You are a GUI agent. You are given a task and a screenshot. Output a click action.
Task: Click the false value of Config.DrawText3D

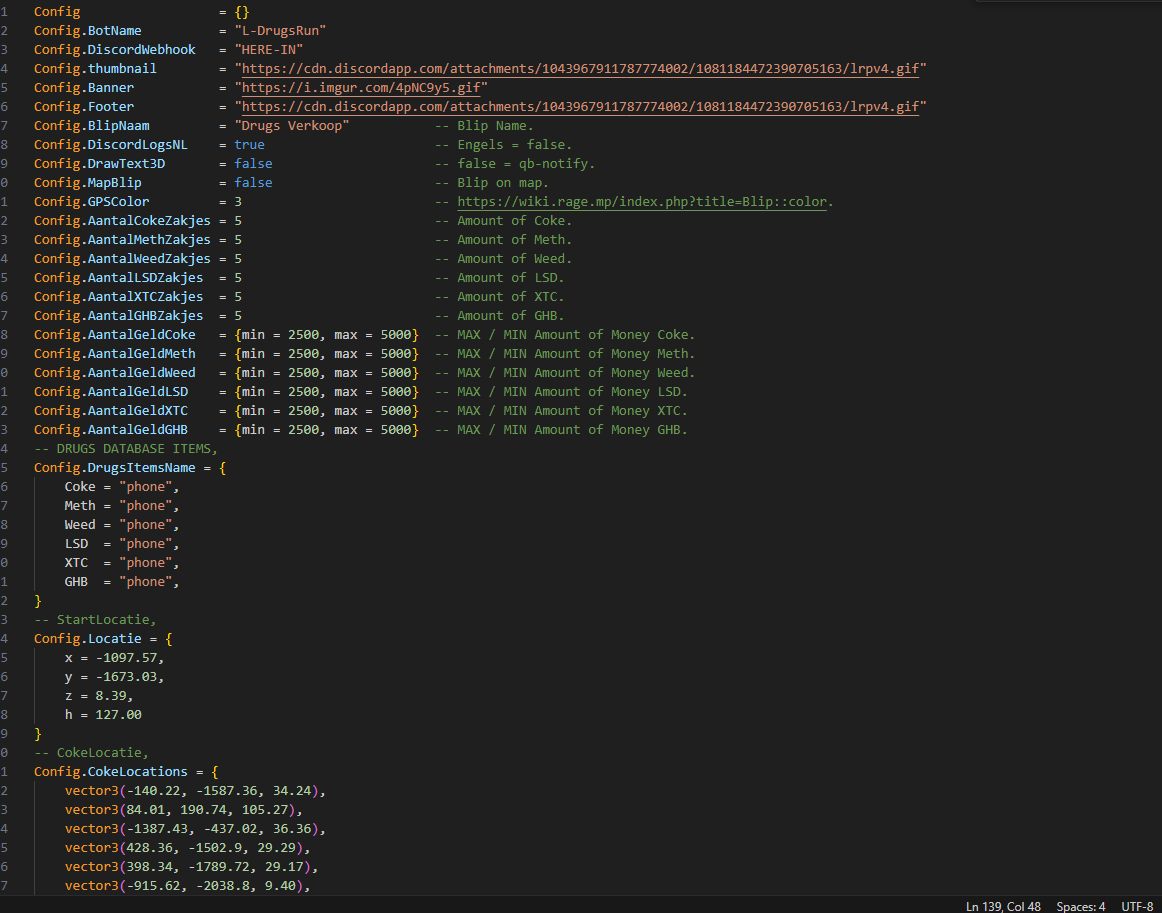pyautogui.click(x=253, y=164)
